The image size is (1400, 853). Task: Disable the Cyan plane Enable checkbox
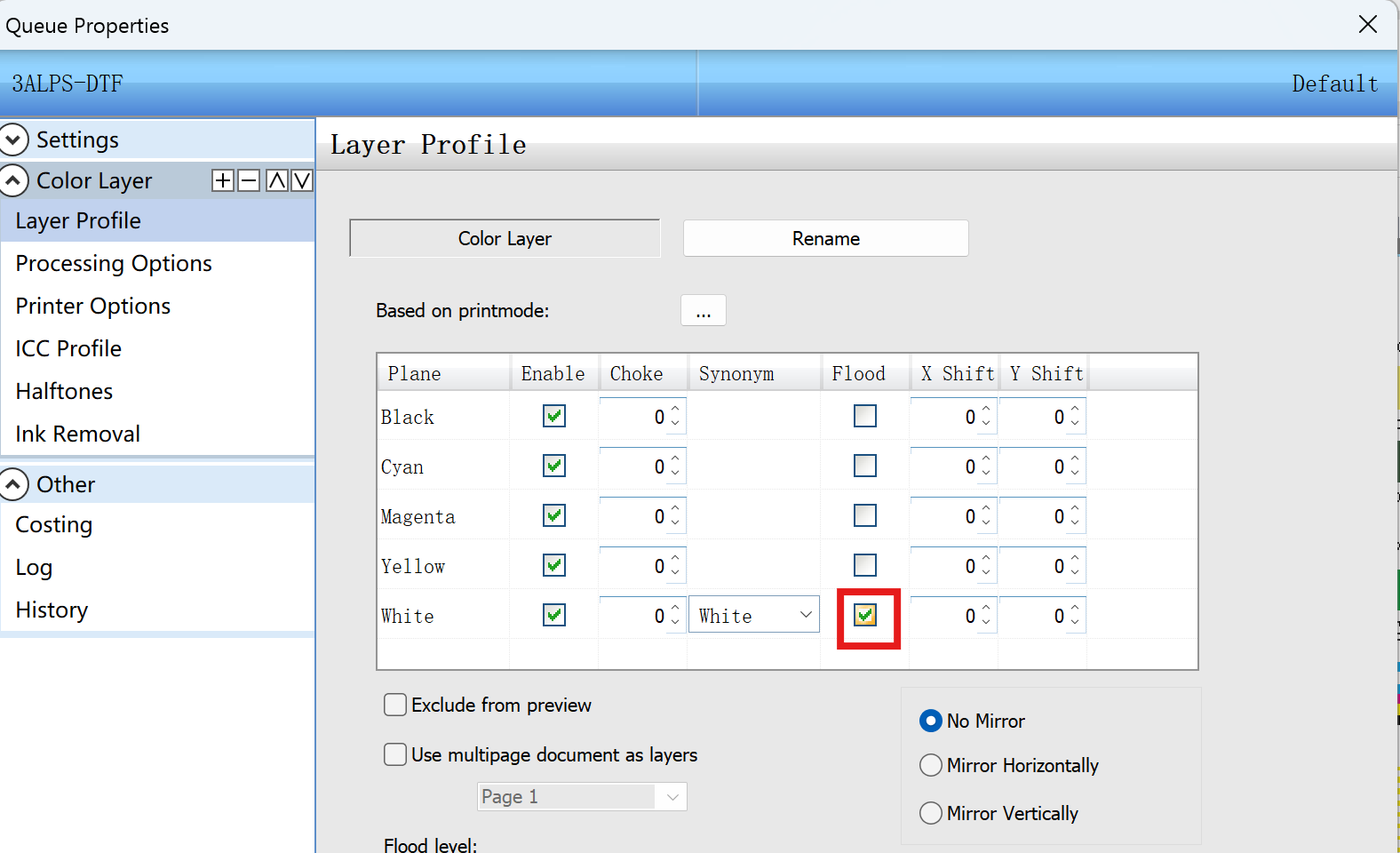click(554, 466)
